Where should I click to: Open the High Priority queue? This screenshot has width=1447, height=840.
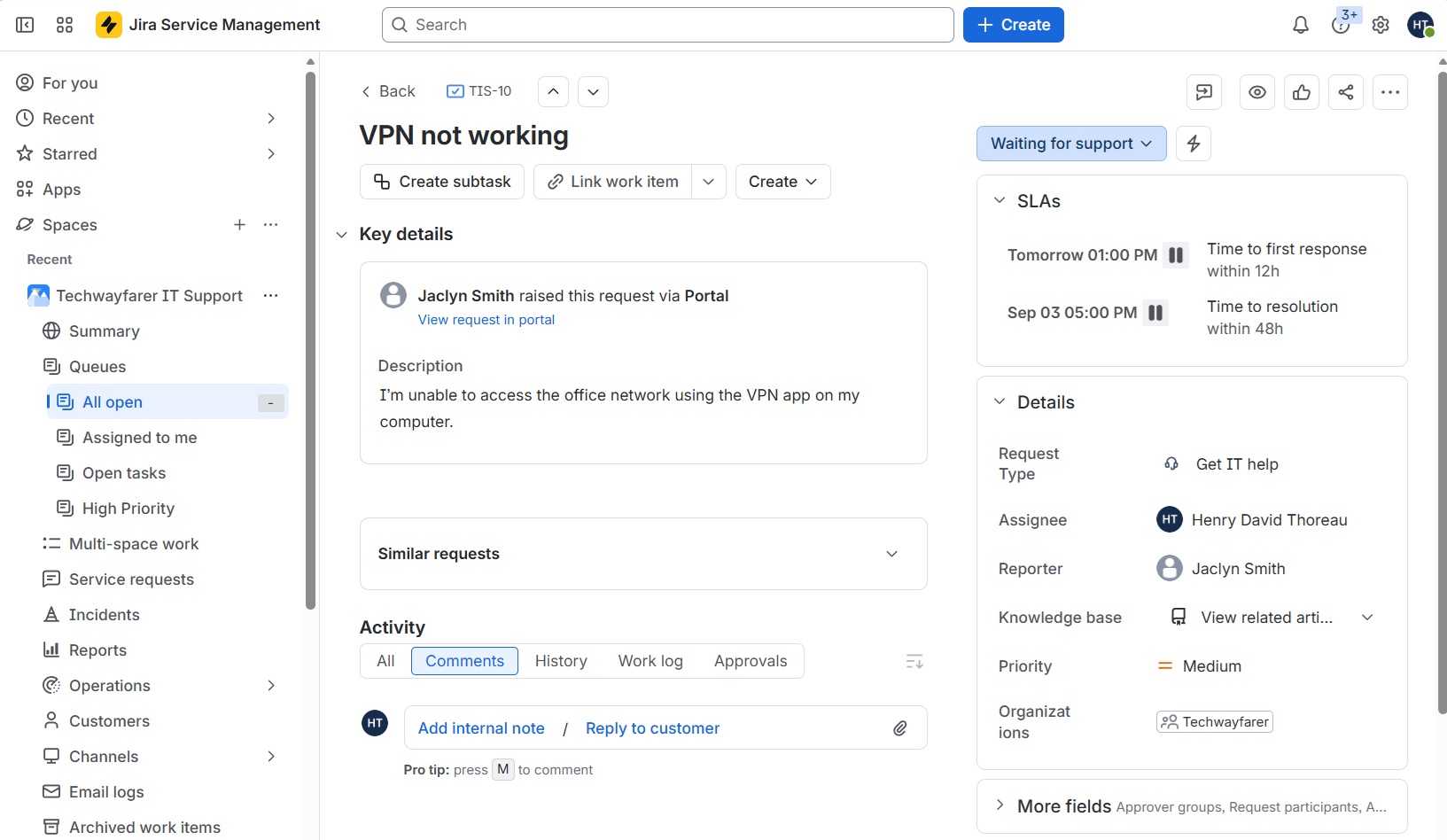(167, 508)
